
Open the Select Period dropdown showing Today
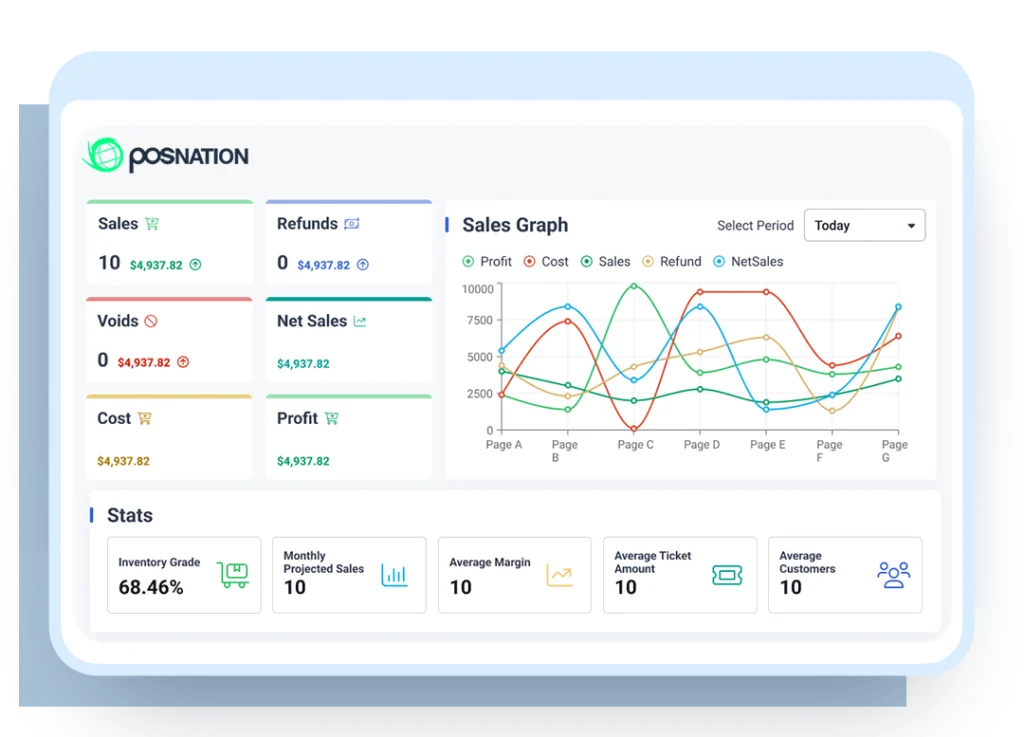(864, 225)
